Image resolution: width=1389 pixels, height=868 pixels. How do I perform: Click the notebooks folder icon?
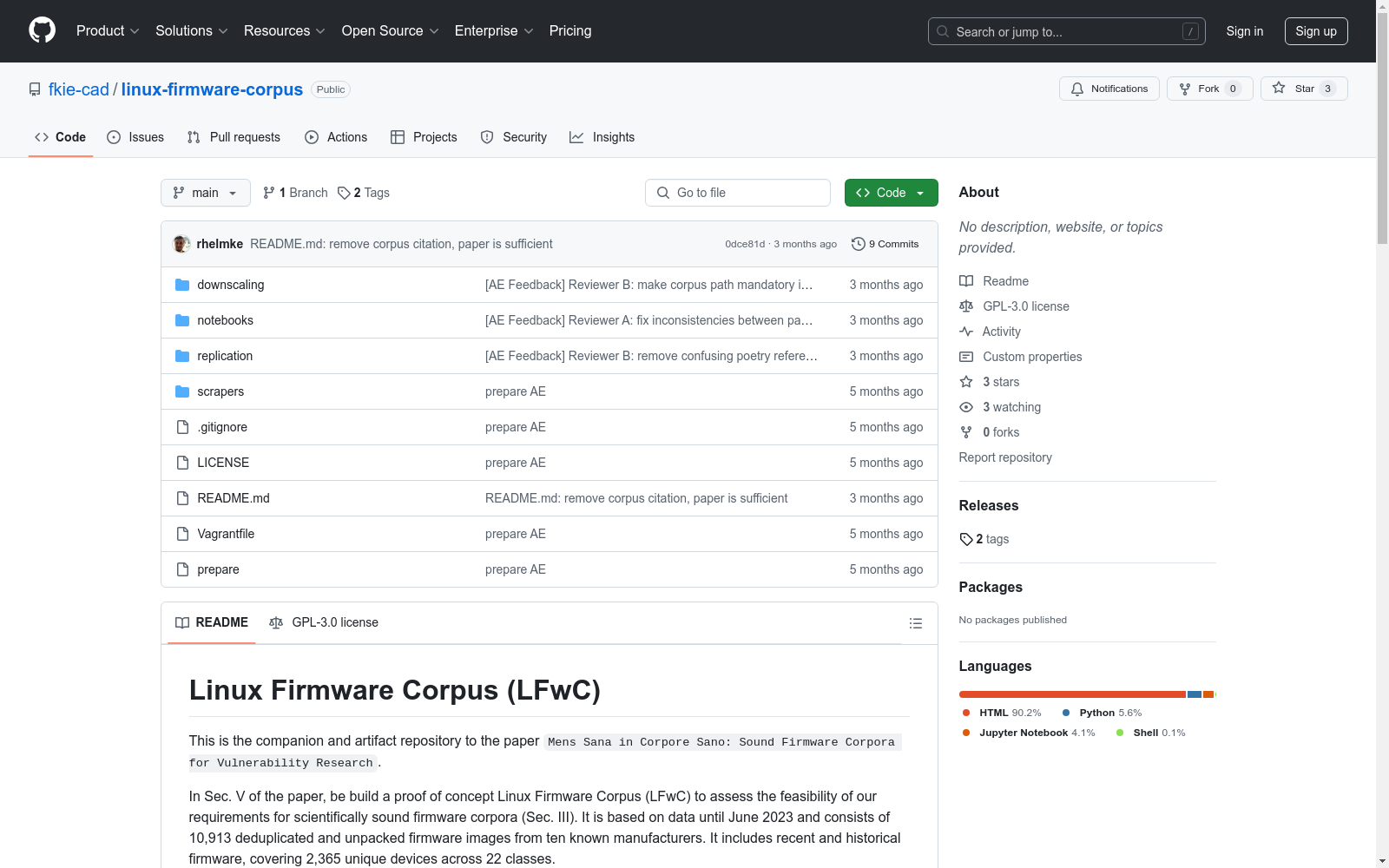pyautogui.click(x=182, y=320)
